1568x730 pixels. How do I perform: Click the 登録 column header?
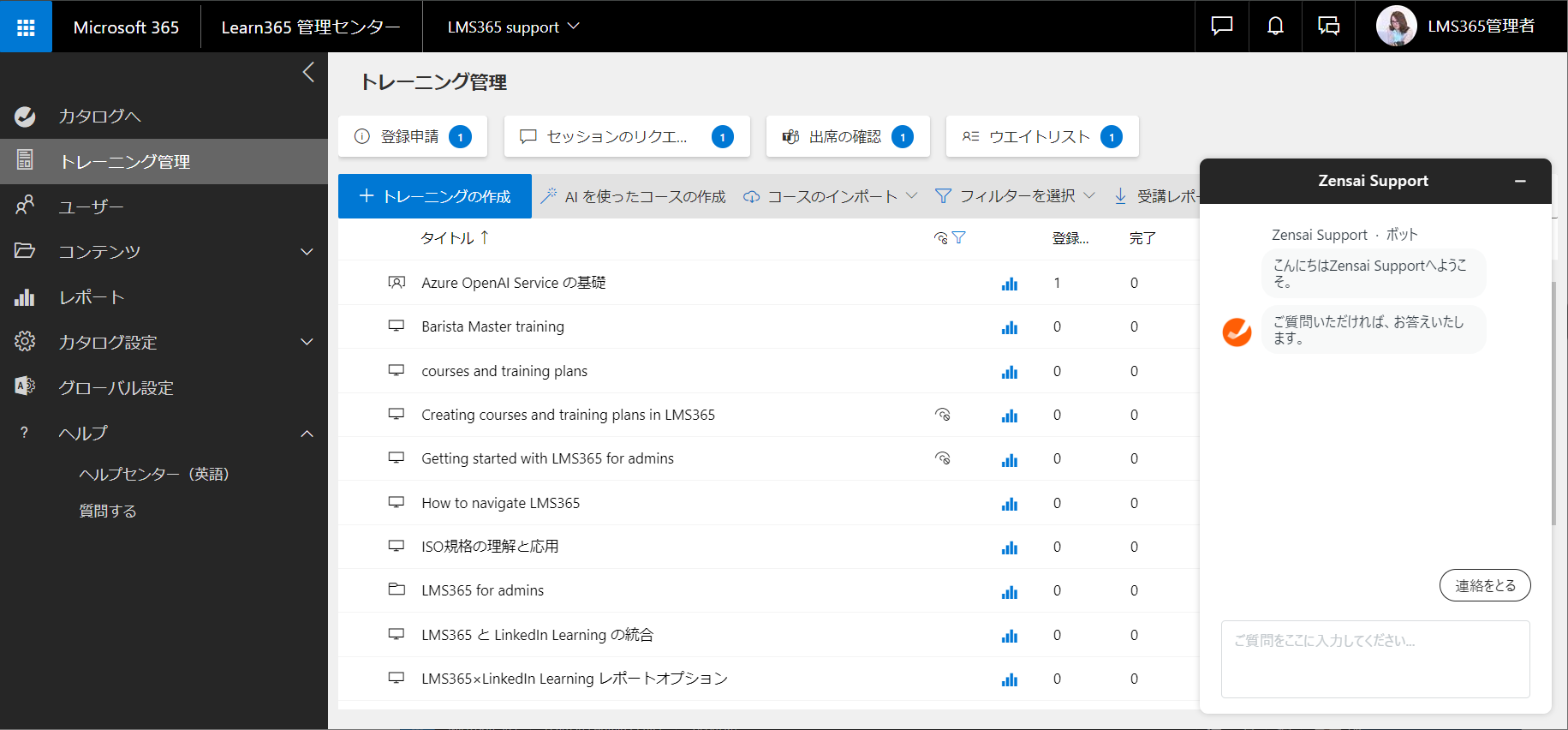[1070, 238]
